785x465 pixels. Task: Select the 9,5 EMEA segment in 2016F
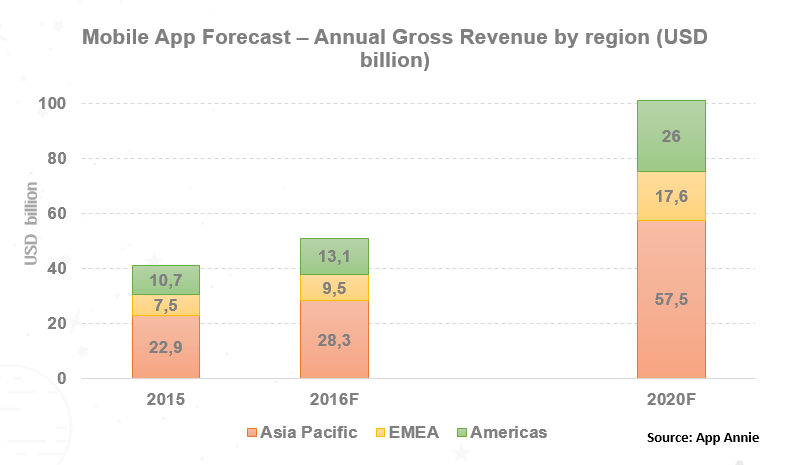334,288
